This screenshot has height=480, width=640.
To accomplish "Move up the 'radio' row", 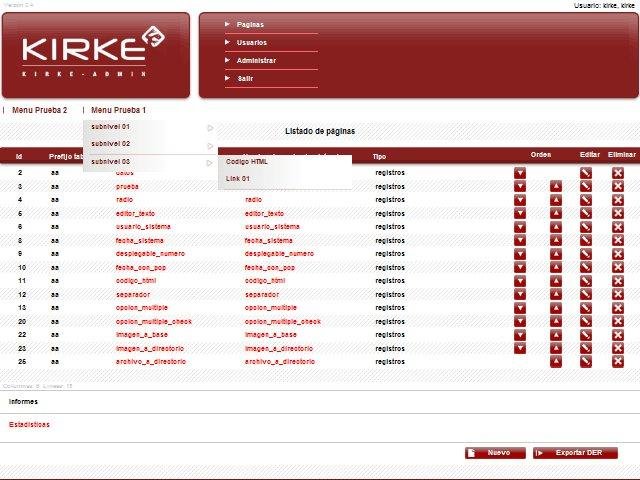I will 556,200.
